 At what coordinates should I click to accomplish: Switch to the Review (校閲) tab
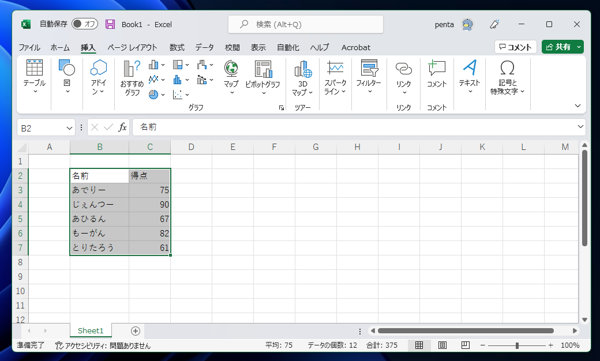(232, 47)
